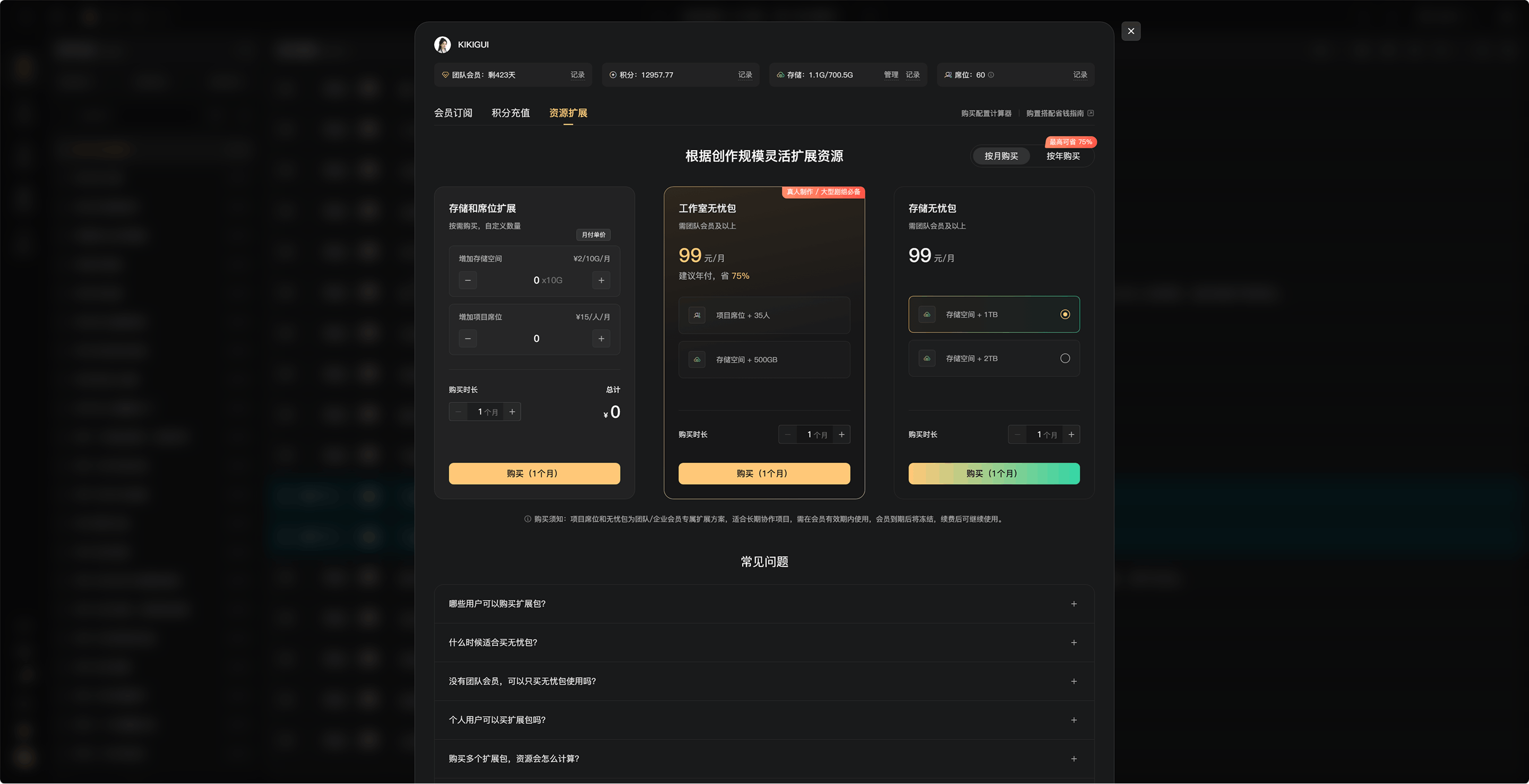Image resolution: width=1529 pixels, height=784 pixels.
Task: Click the seats people icon in header
Action: [948, 75]
